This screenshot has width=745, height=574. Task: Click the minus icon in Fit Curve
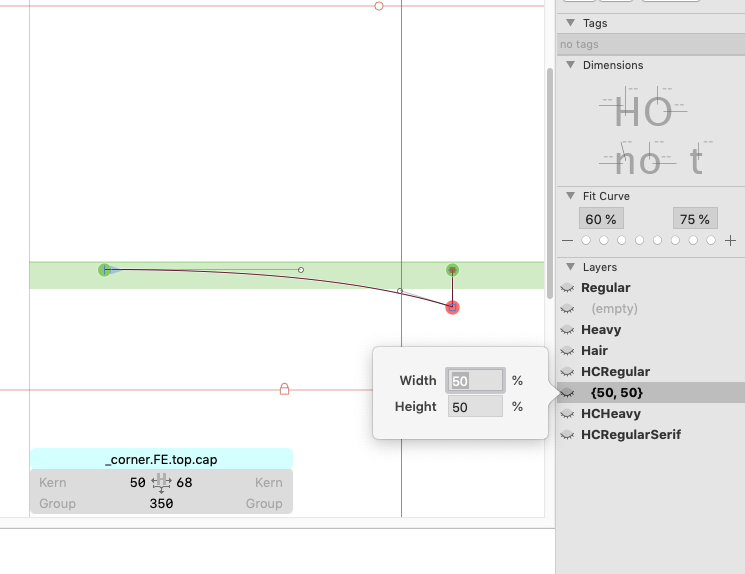(568, 241)
